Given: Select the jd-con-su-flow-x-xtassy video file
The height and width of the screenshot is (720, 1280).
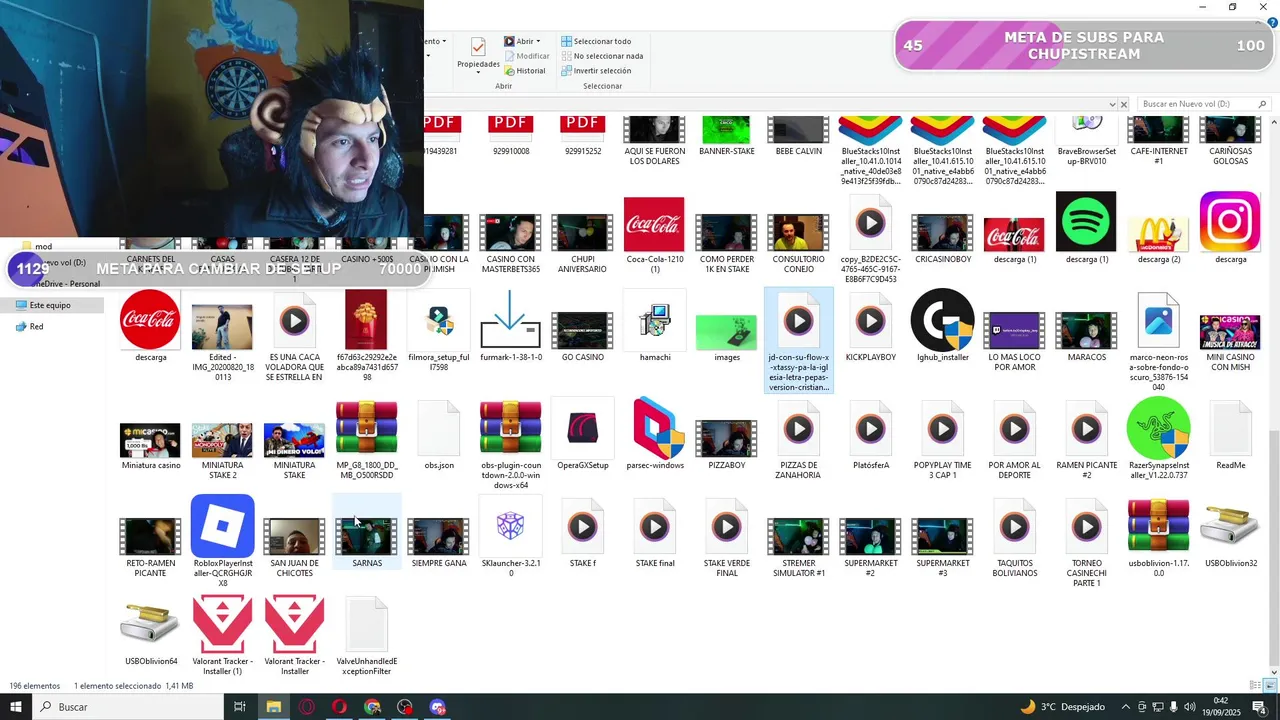Looking at the screenshot, I should [x=798, y=340].
